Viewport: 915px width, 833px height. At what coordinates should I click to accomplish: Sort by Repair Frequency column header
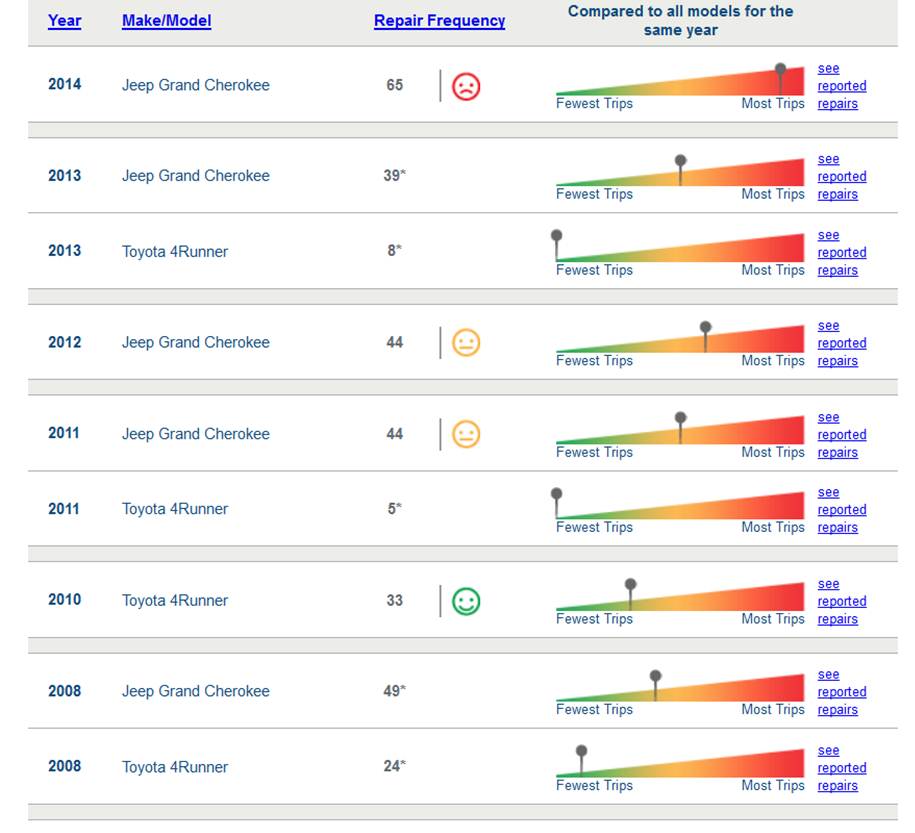[439, 21]
